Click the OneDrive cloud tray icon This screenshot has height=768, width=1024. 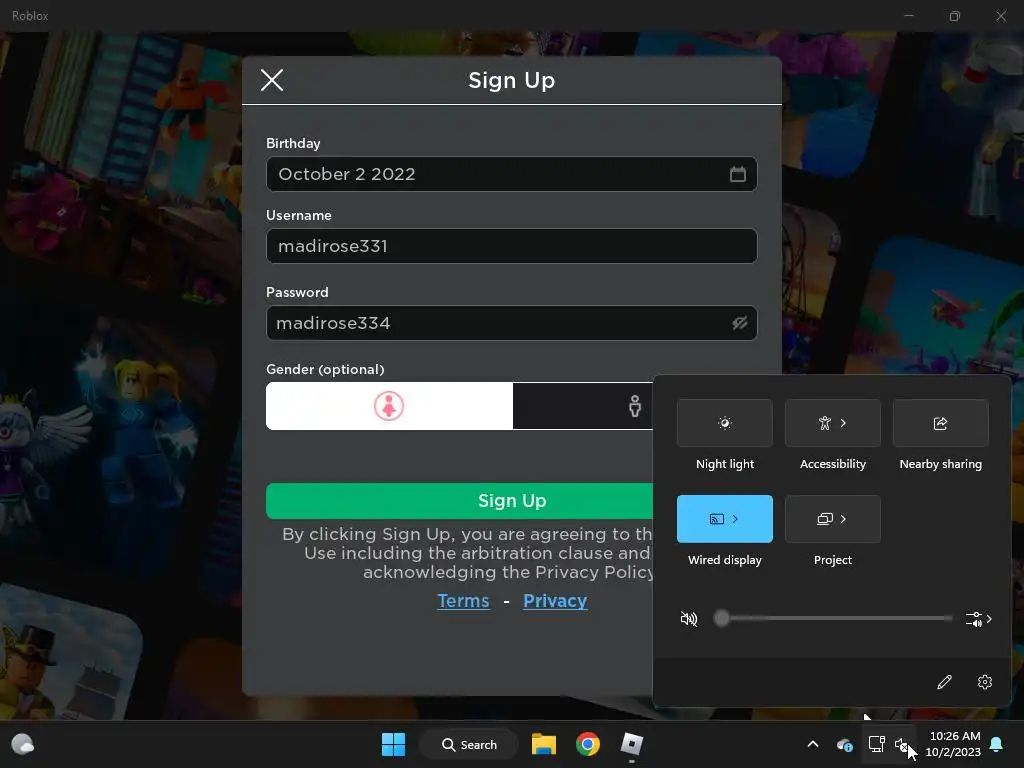tap(844, 744)
